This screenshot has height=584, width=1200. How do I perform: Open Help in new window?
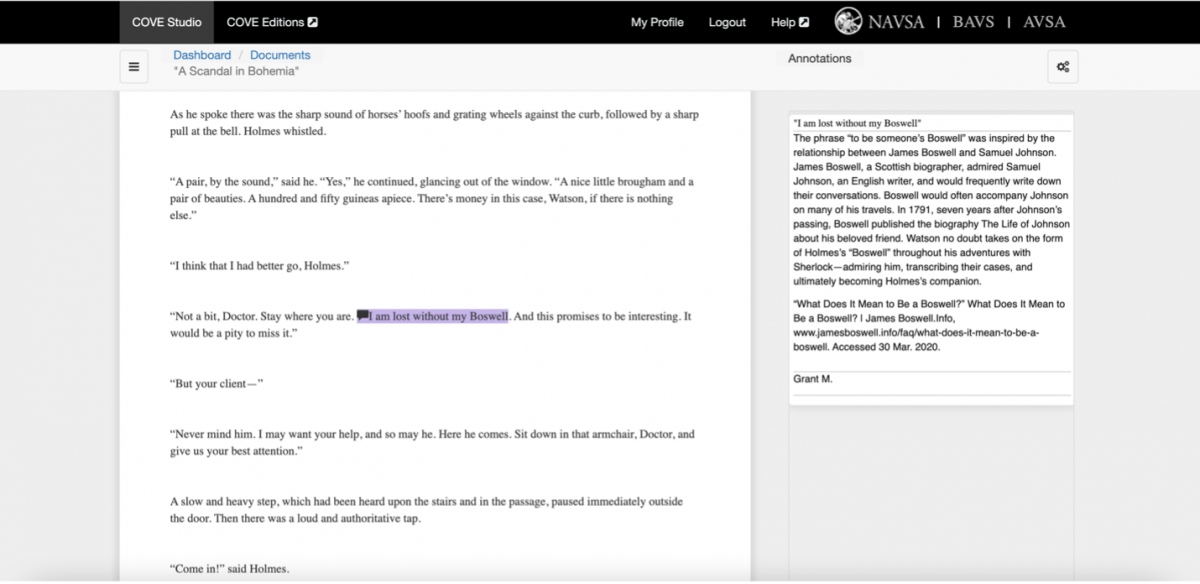pyautogui.click(x=790, y=22)
